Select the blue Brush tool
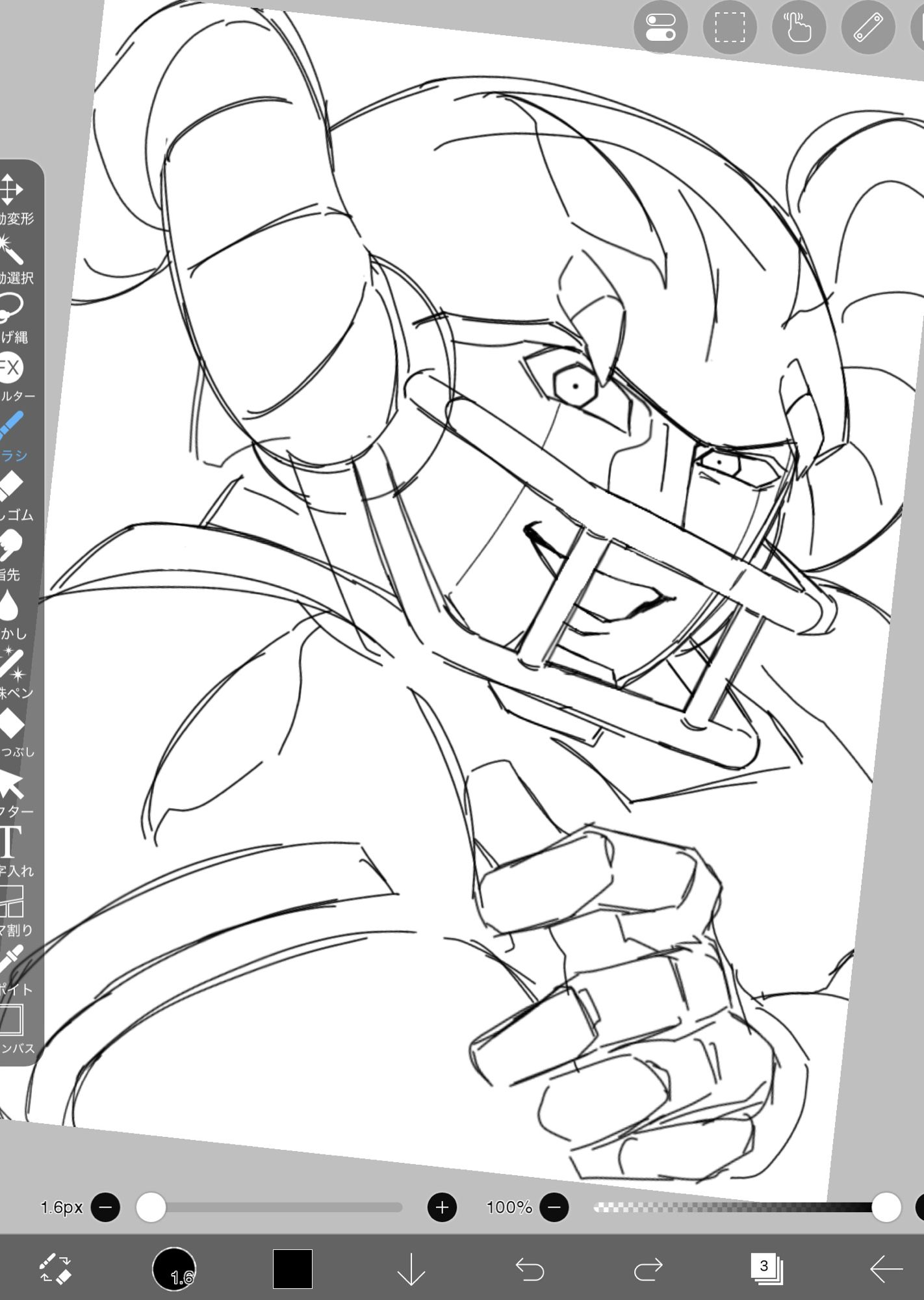 click(12, 427)
